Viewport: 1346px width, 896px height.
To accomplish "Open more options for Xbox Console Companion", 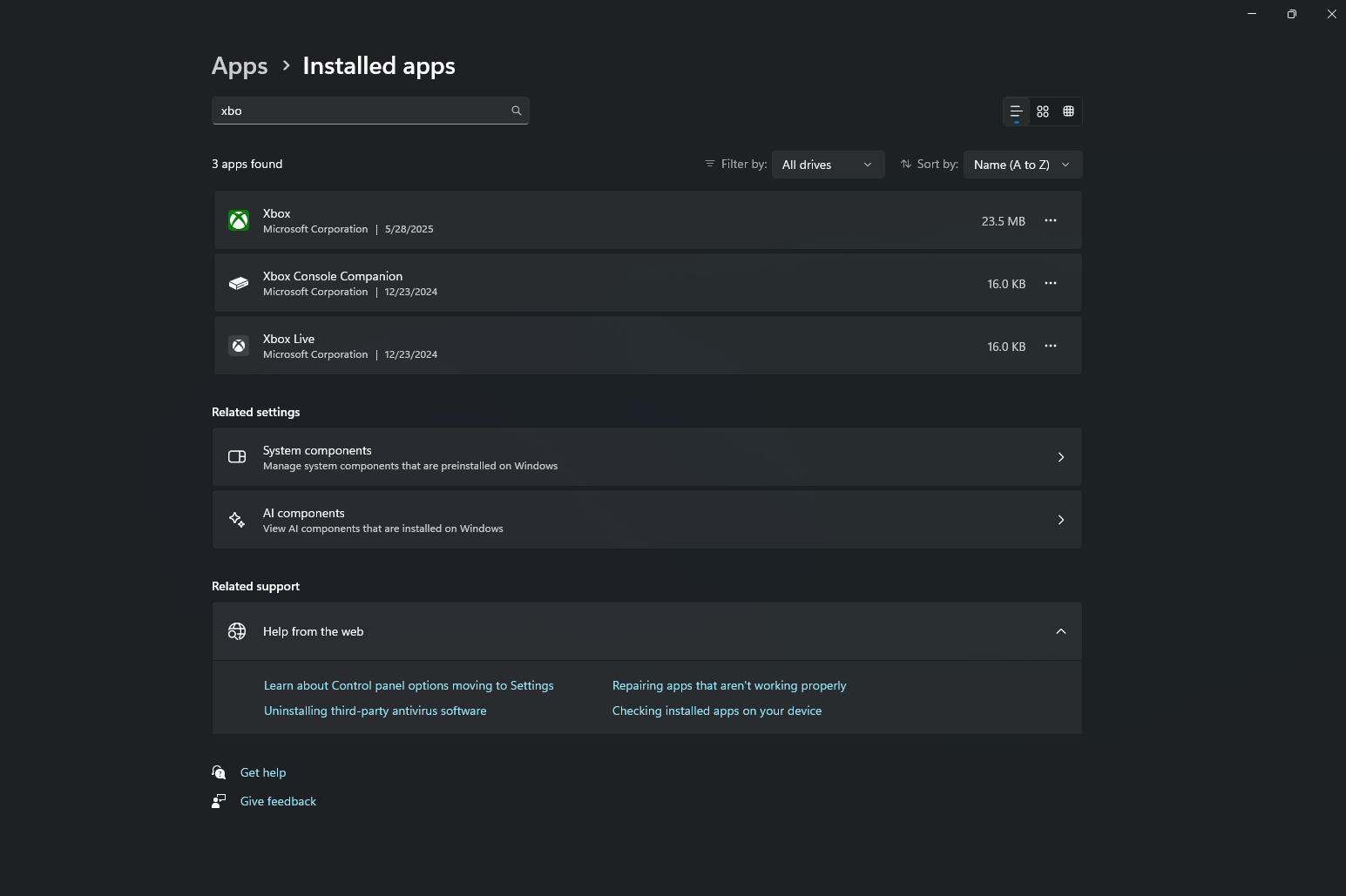I will (1051, 283).
